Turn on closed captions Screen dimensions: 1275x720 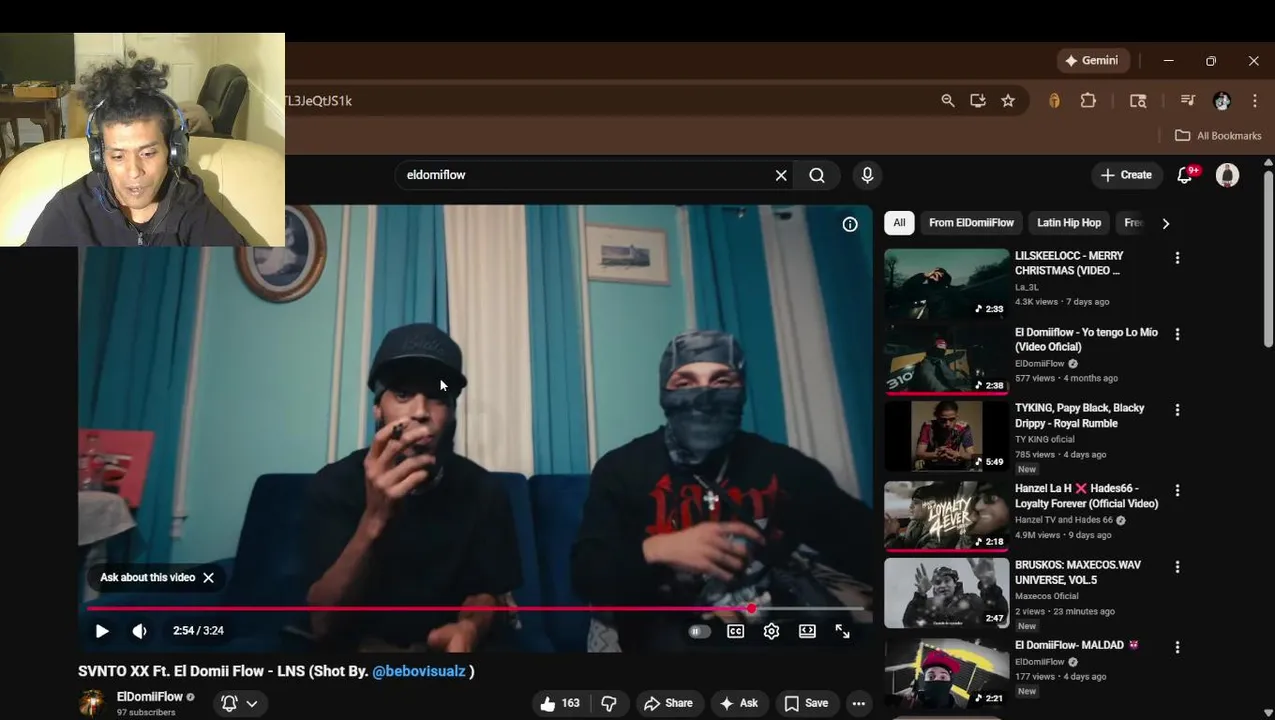[735, 631]
